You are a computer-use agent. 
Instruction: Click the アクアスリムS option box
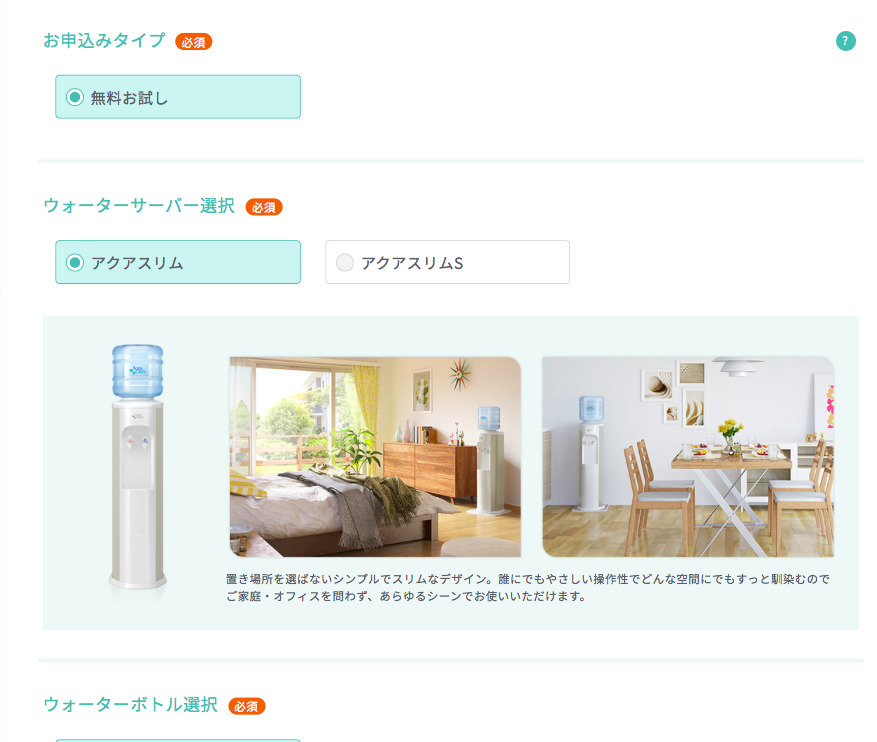[447, 262]
